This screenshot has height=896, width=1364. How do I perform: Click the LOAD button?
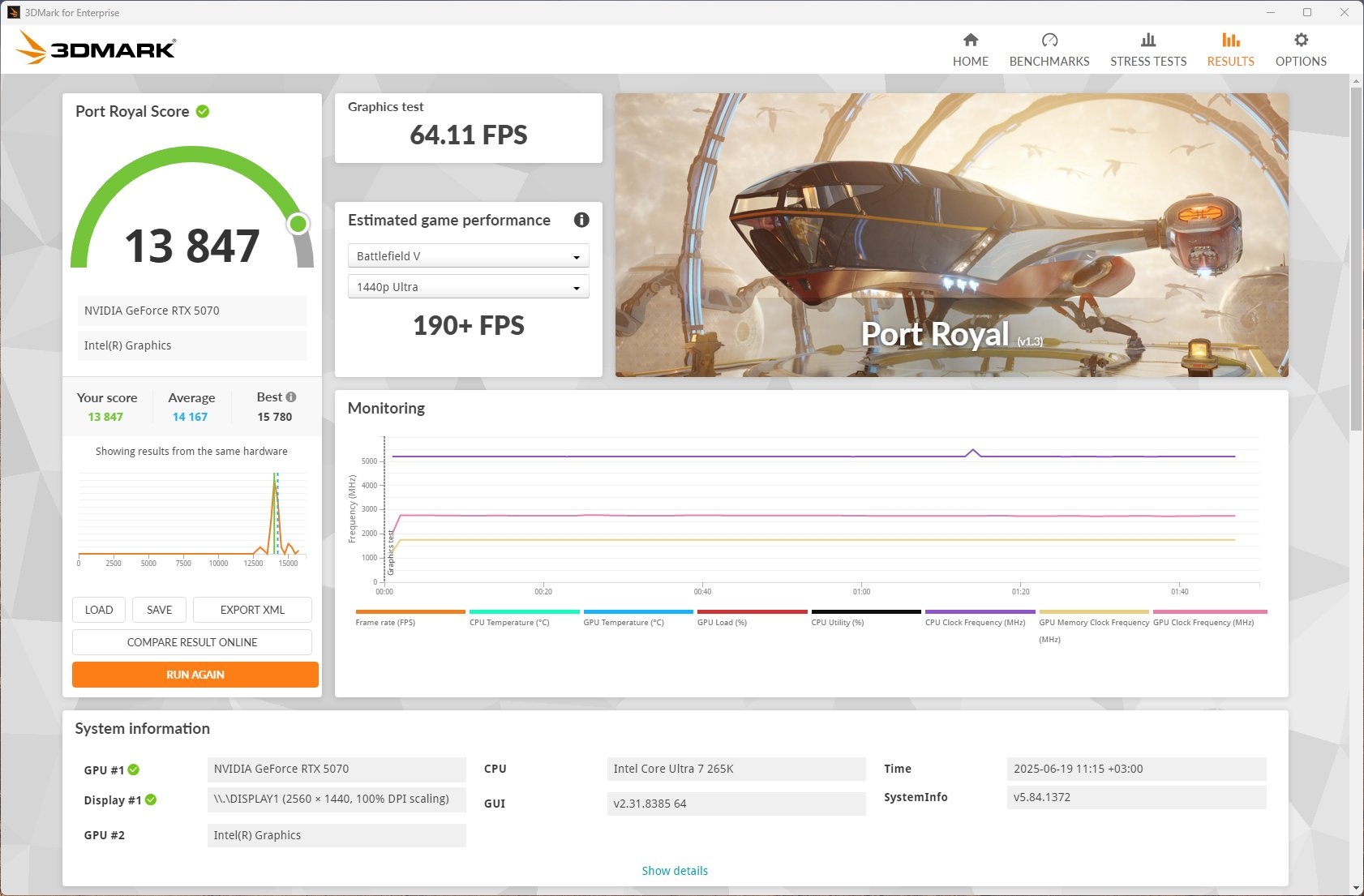point(99,610)
